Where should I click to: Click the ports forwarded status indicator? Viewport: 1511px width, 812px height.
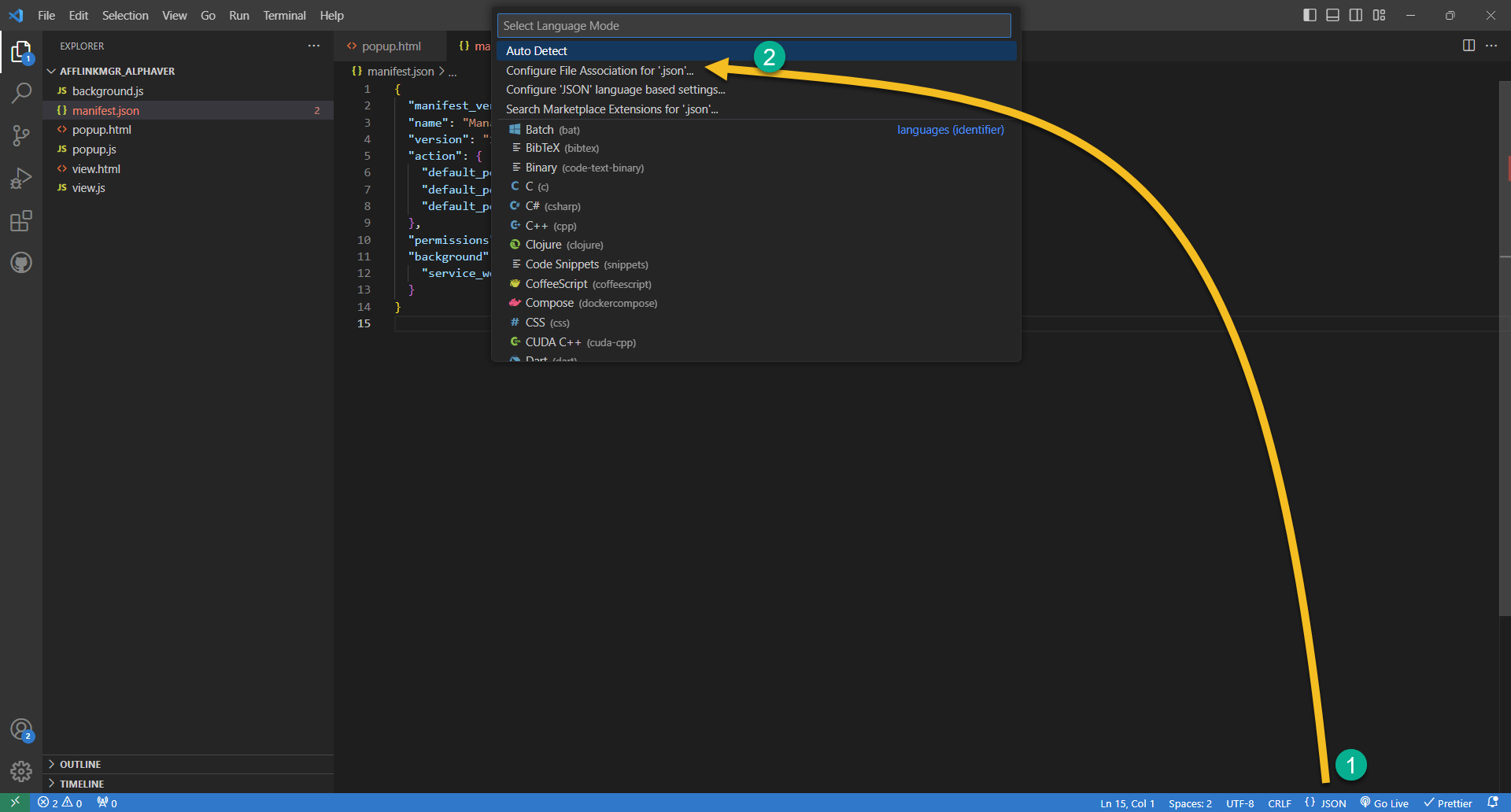tap(107, 803)
